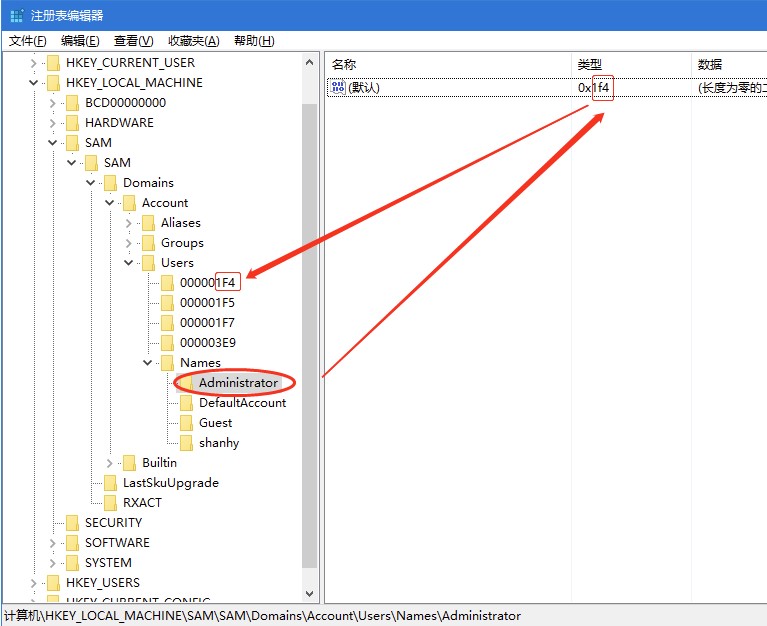Open the 编辑(E) menu
This screenshot has width=767, height=626.
[x=80, y=41]
